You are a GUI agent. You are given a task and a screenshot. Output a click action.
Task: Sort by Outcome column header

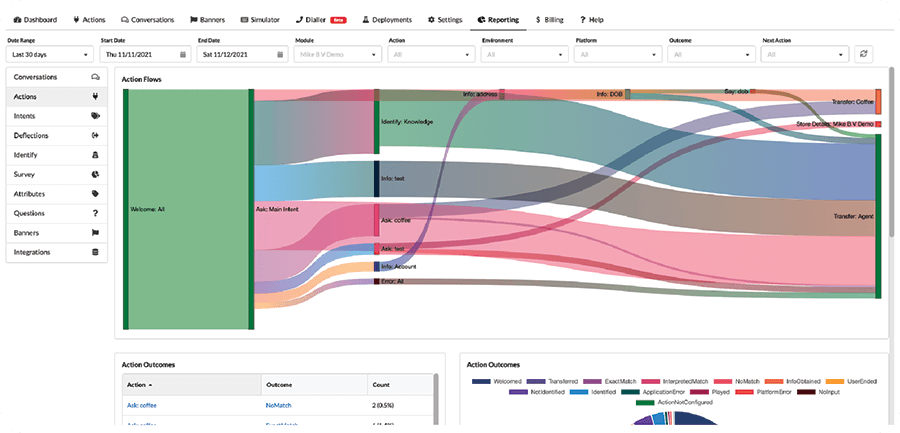point(314,385)
